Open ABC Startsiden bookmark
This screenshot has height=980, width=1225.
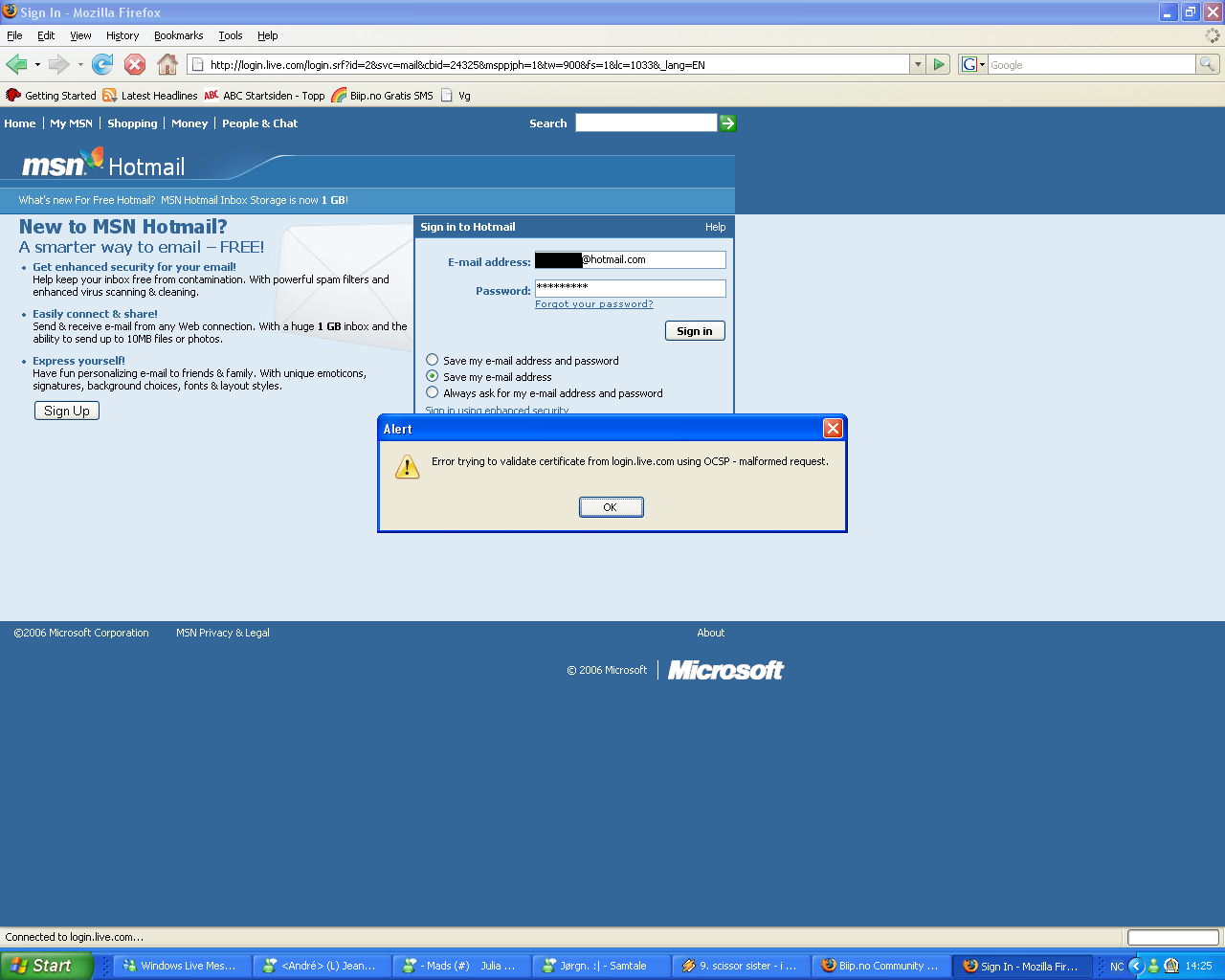click(x=265, y=96)
